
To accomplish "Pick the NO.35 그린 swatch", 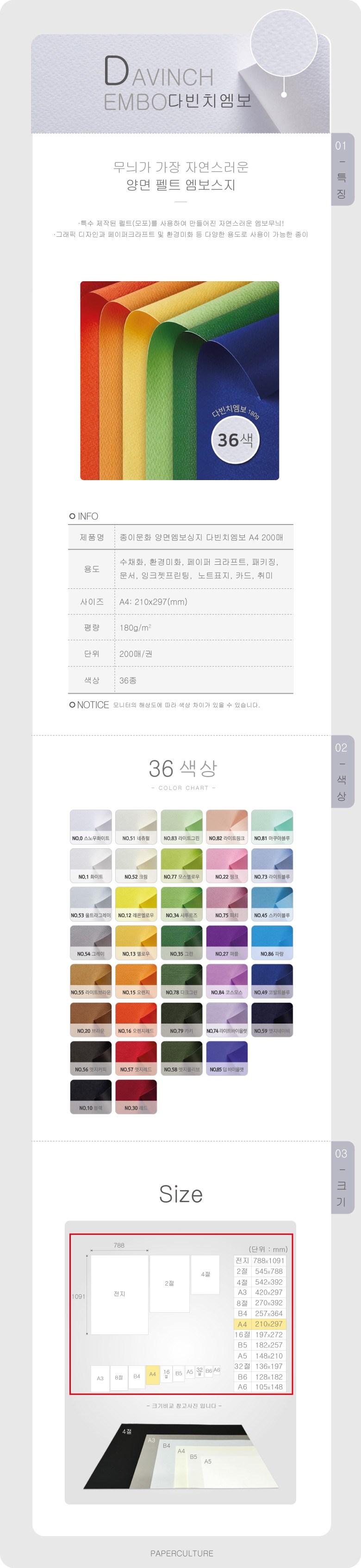I will (x=181, y=942).
